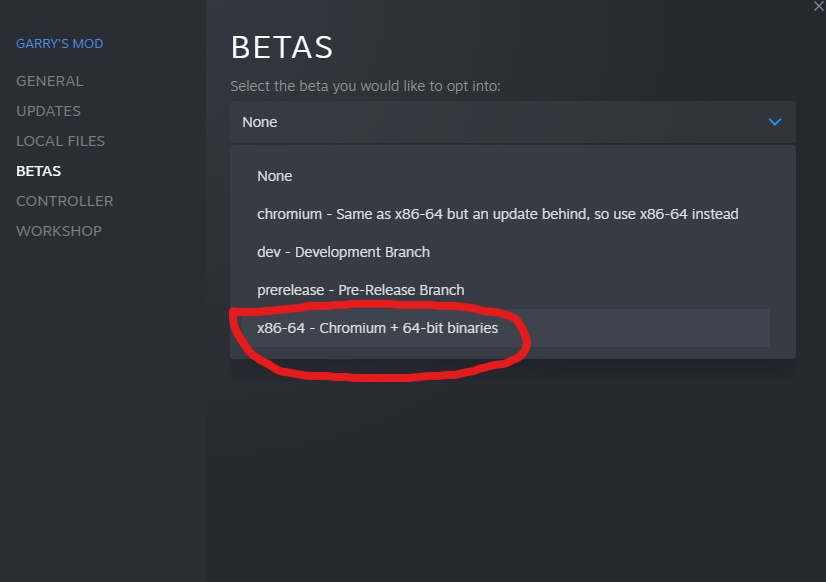Click the 'Select the beta' instruction text
Screen dimensions: 826x582
click(365, 87)
